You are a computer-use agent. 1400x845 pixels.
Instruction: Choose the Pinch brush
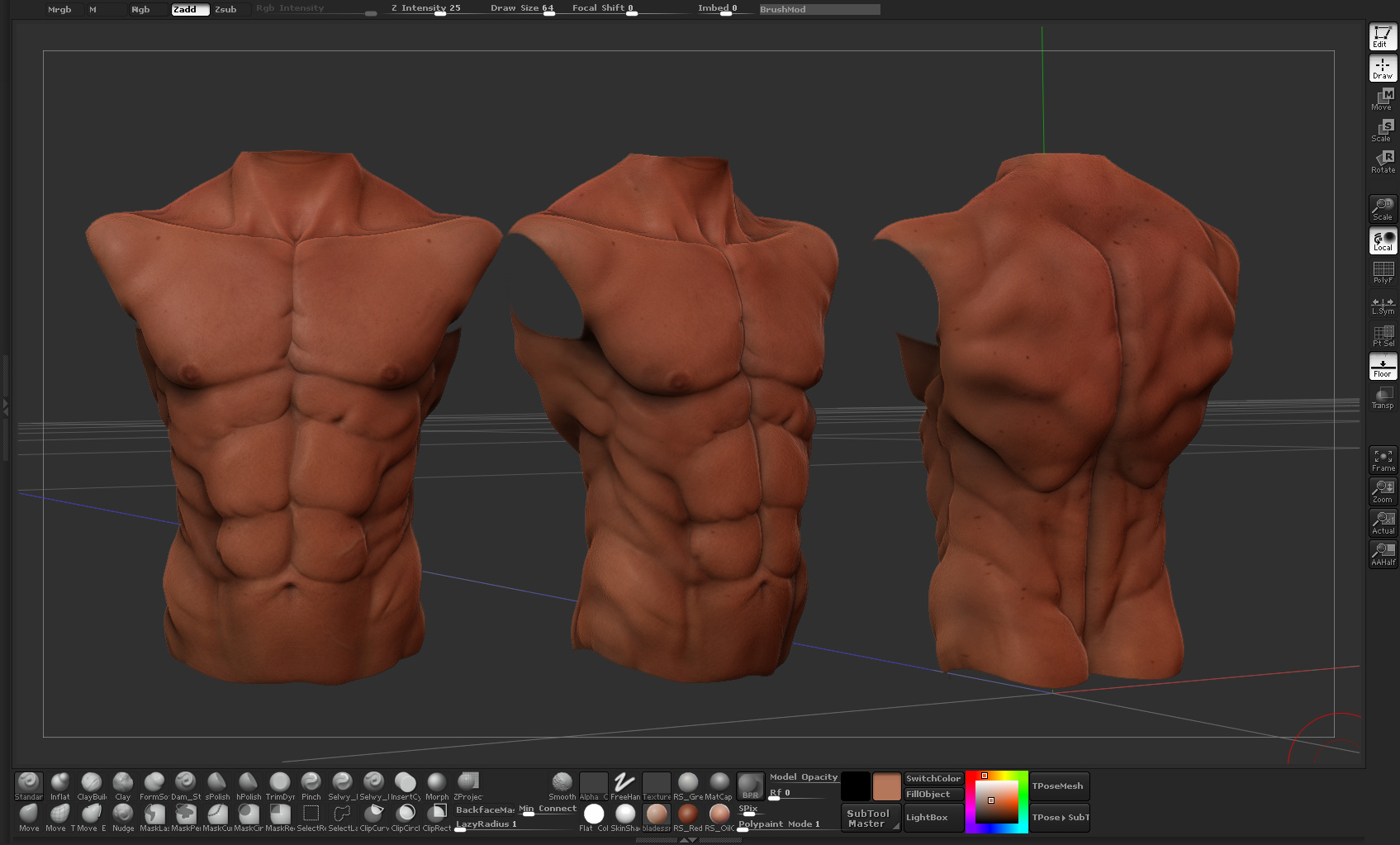(311, 786)
